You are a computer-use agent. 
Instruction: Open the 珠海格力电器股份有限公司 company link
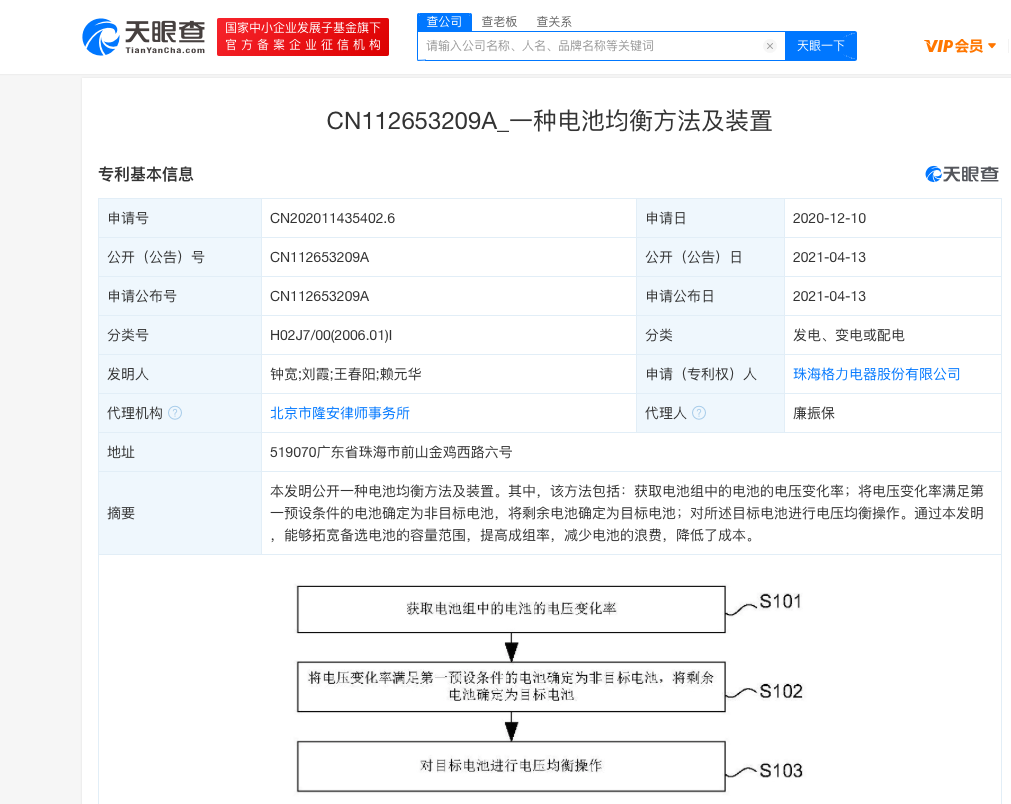877,373
